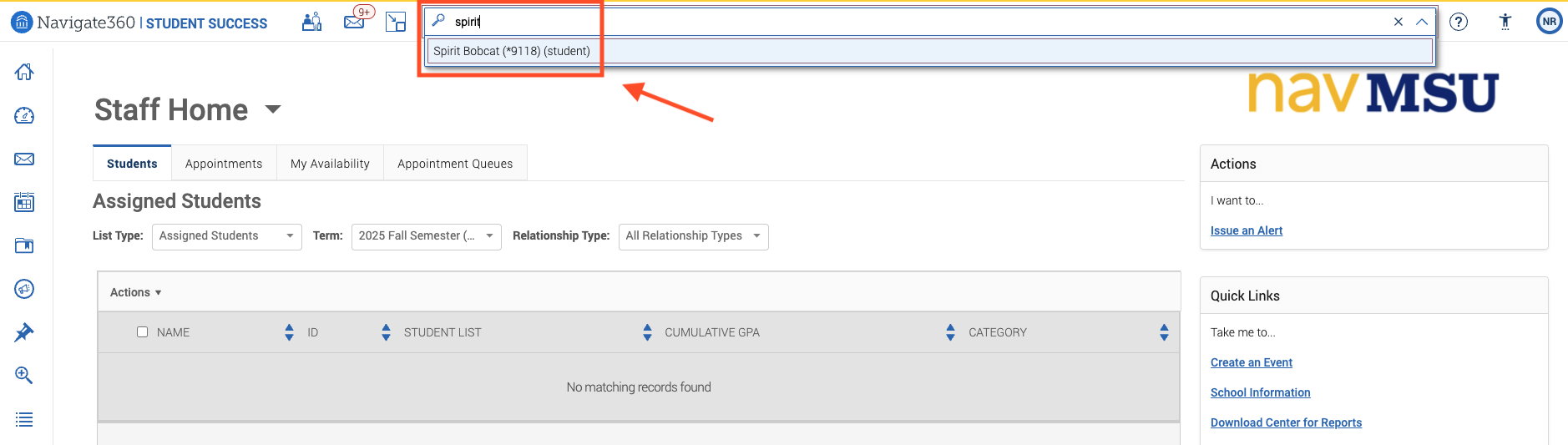
Task: Click sort arrows next to NAME column
Action: [289, 332]
